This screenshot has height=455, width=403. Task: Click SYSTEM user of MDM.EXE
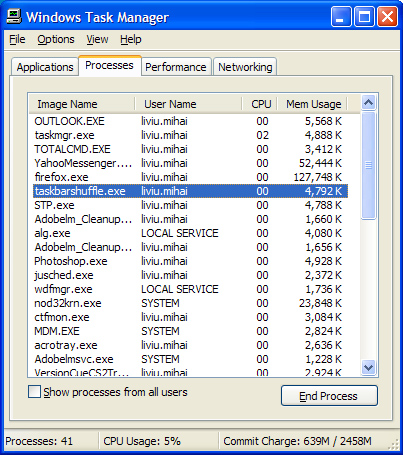(x=160, y=331)
